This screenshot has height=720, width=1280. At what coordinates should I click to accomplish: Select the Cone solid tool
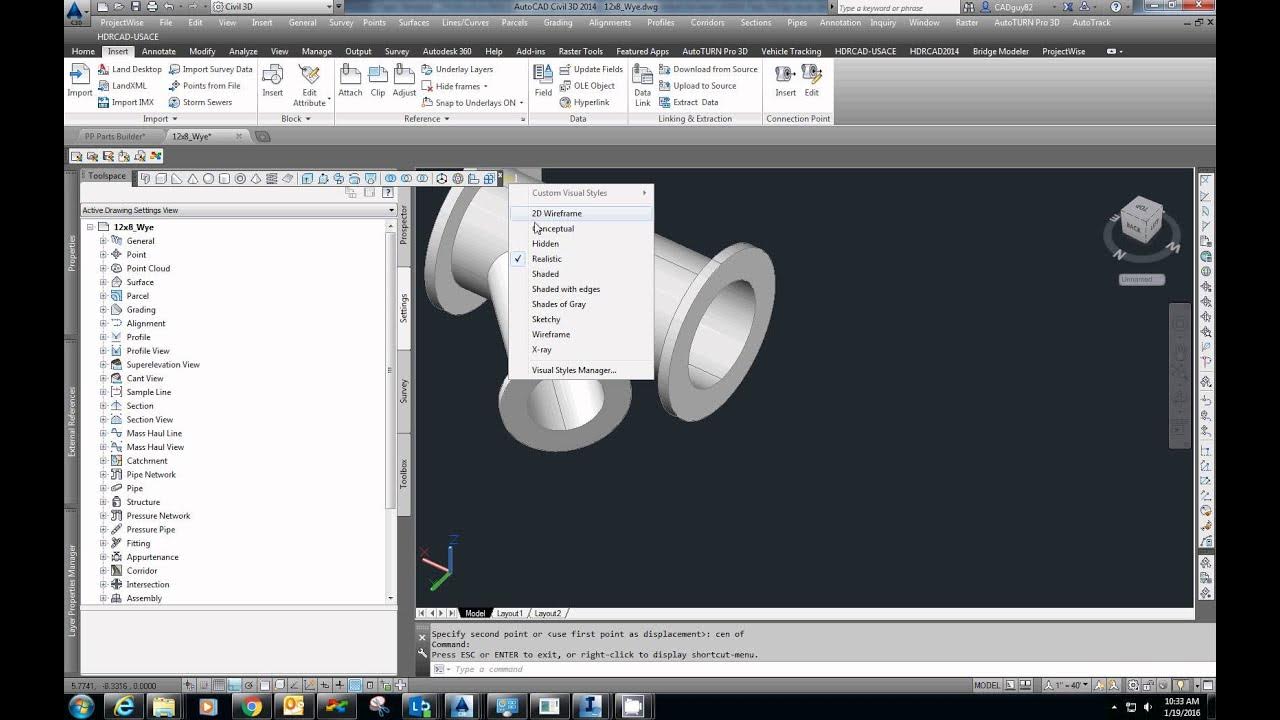pos(192,179)
